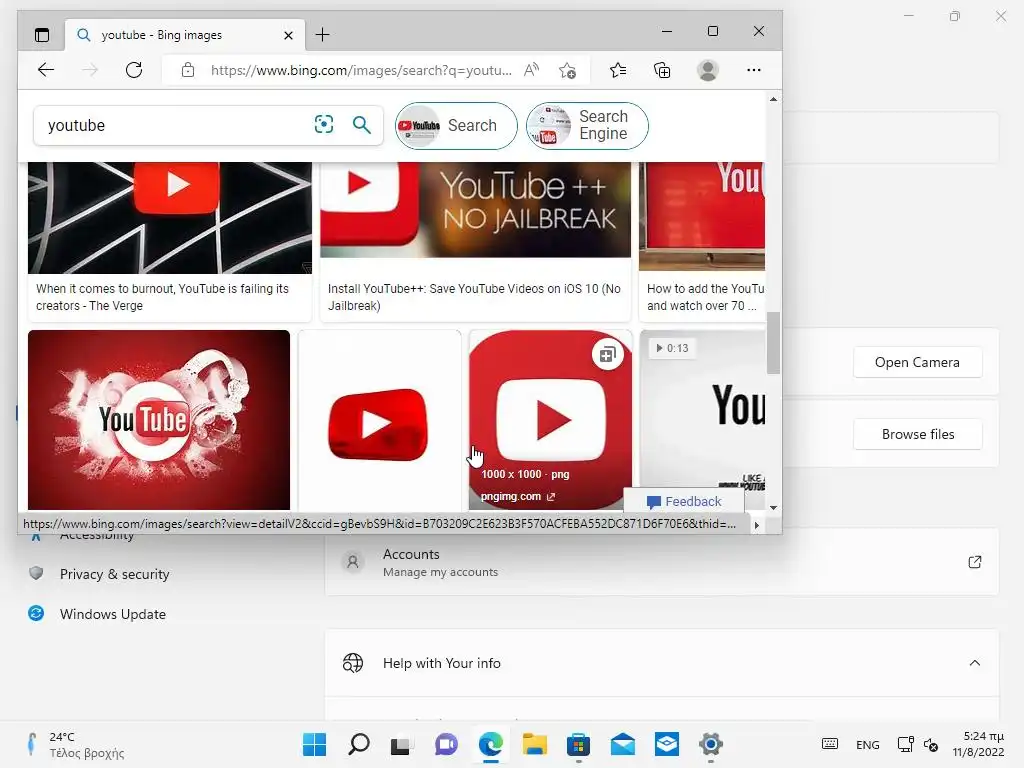The image size is (1024, 768).
Task: Select the Search Engine suggestion chip
Action: 587,125
